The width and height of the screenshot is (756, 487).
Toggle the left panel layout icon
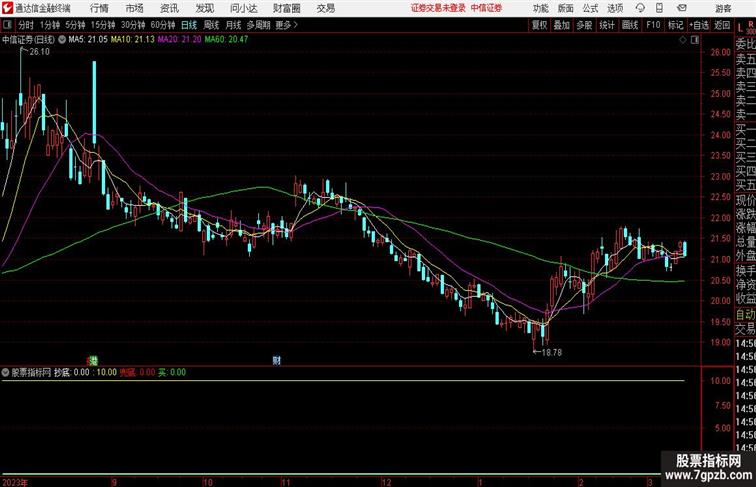[7, 25]
